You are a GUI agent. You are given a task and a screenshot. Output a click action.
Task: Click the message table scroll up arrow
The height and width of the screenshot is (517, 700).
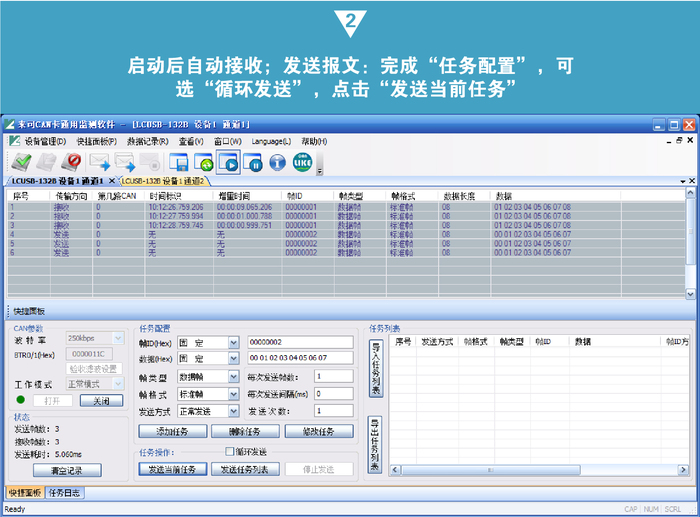[690, 193]
